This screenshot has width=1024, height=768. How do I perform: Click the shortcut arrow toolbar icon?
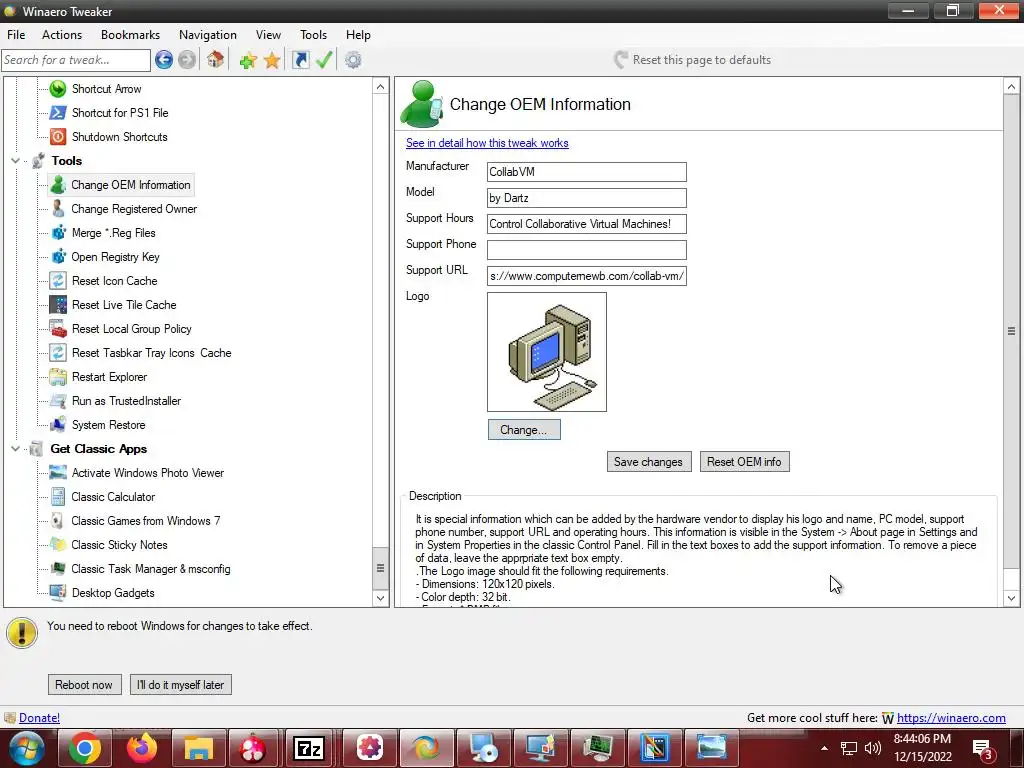tap(300, 60)
